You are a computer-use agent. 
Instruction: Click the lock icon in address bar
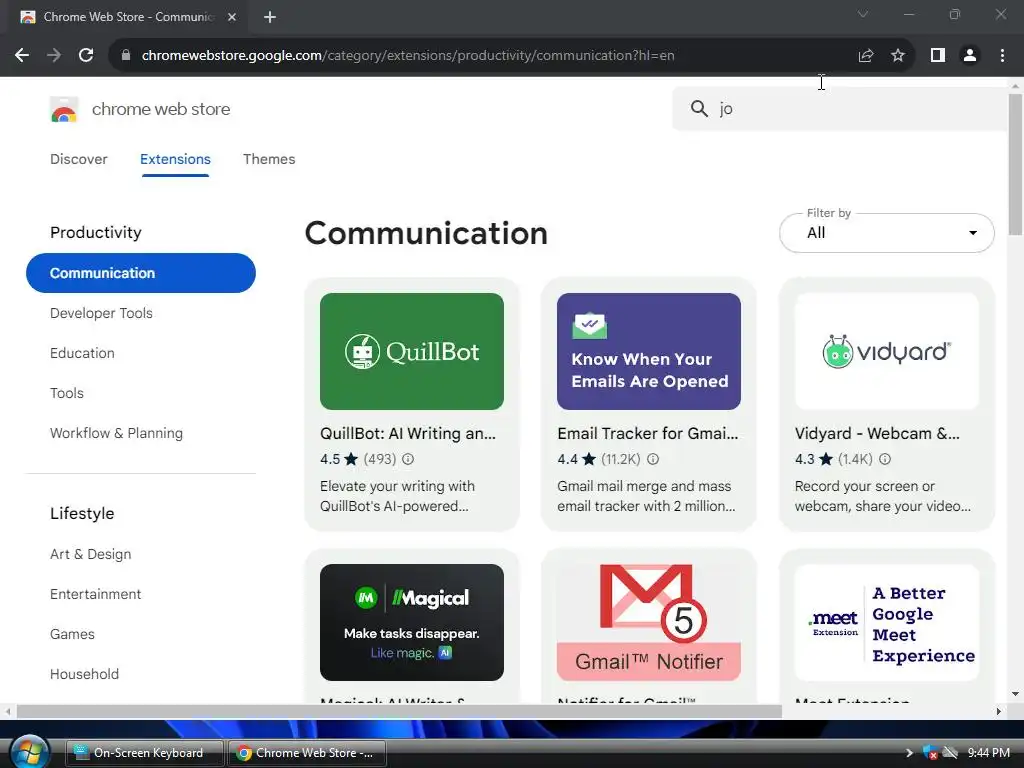pos(126,56)
